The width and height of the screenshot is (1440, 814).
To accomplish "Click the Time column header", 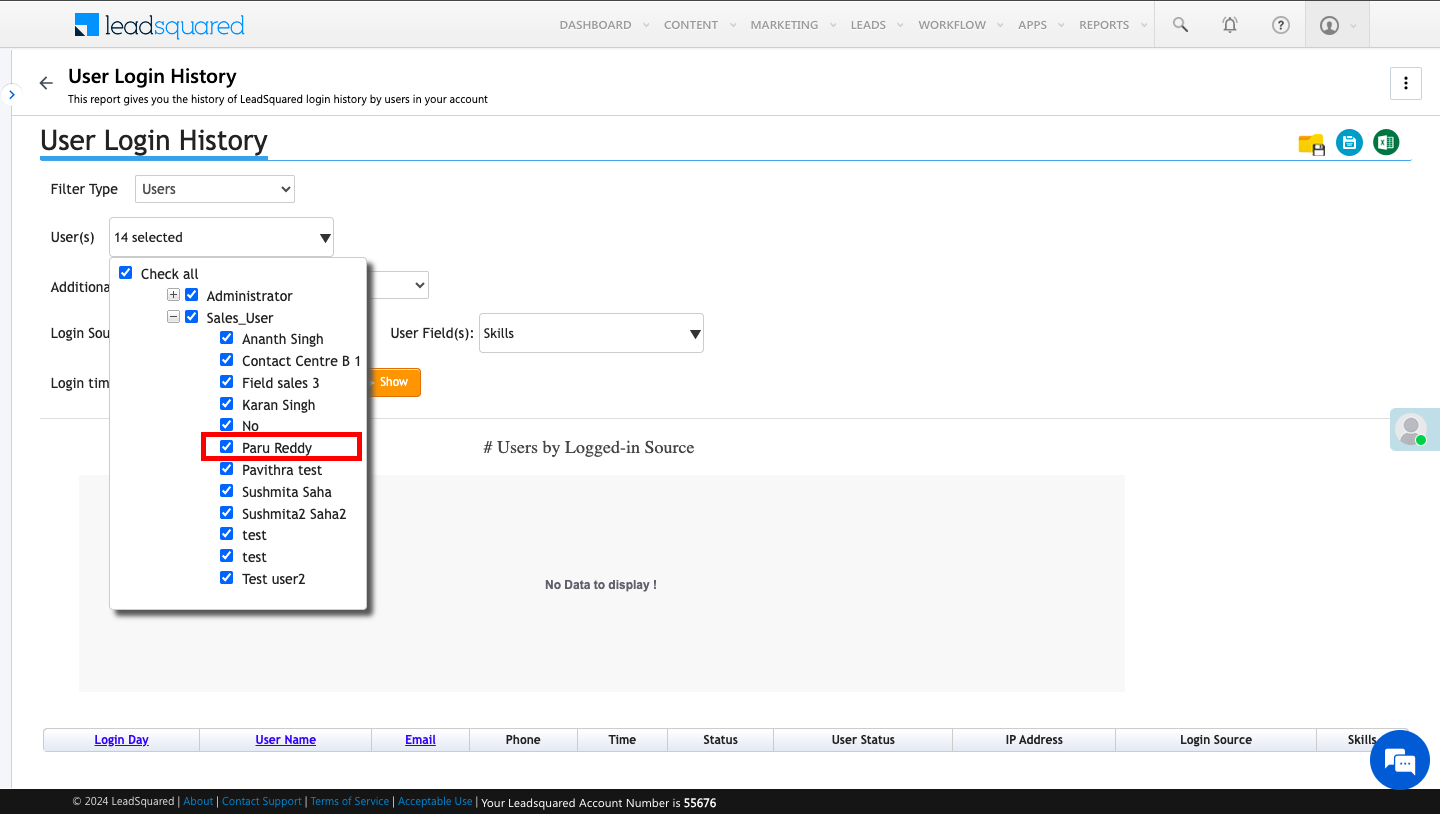I will [x=622, y=740].
